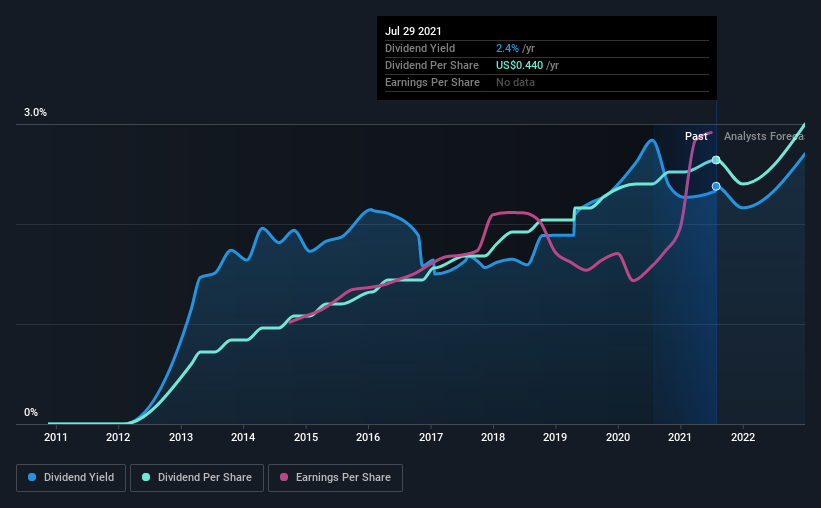Screen dimensions: 821x508
Task: Click the 2022 x-axis year label
Action: 743,437
